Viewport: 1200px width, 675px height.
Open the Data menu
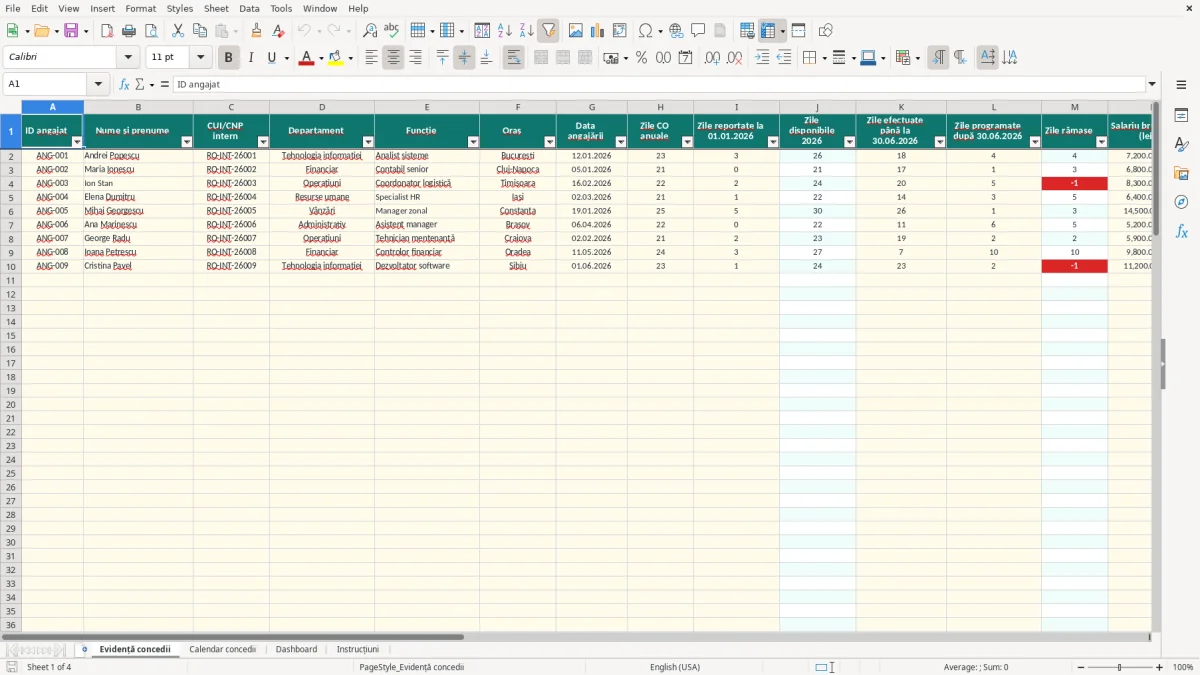(x=249, y=8)
